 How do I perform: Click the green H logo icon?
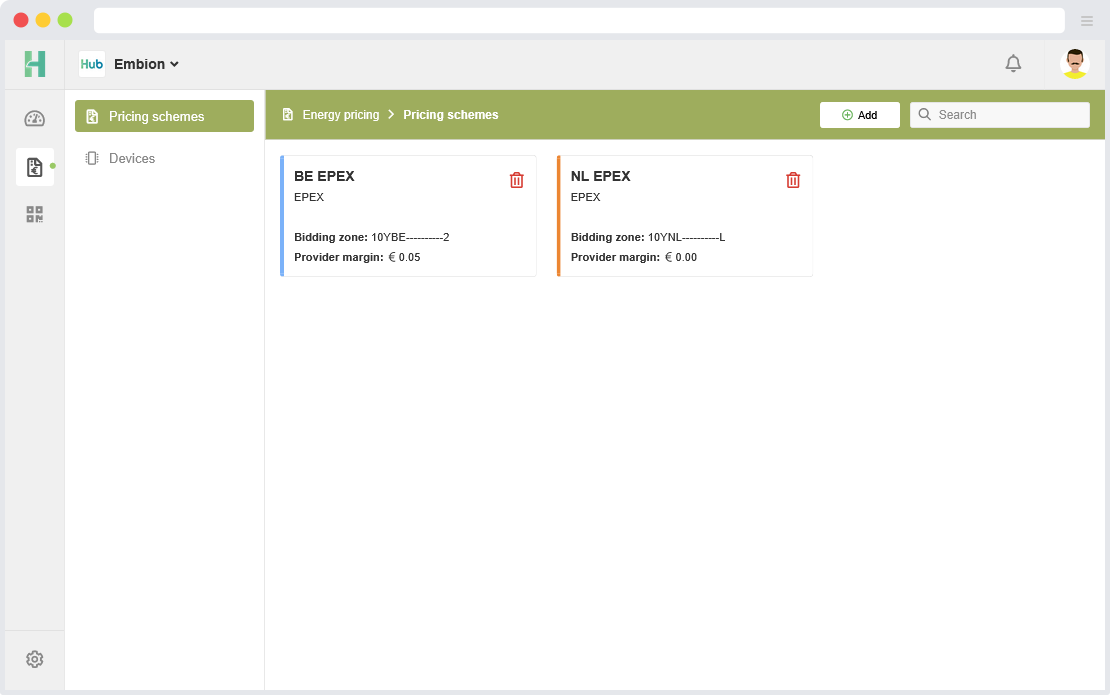[35, 64]
